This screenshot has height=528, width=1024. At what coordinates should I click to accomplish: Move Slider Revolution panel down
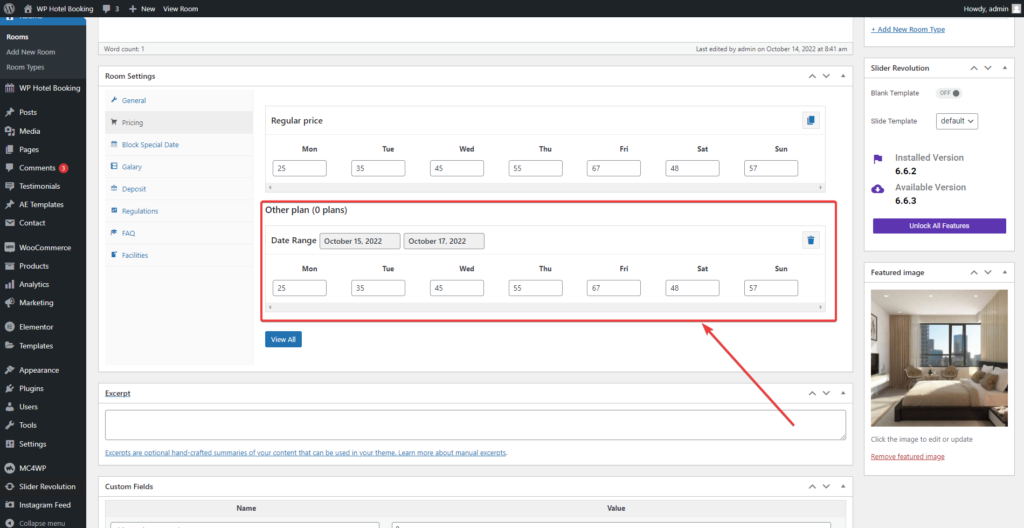click(987, 68)
